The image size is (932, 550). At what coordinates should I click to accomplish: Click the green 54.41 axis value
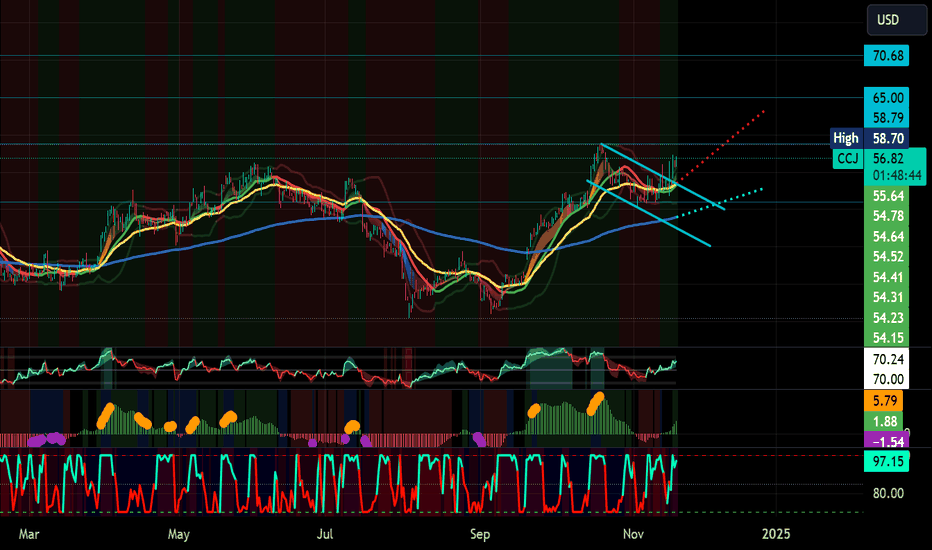point(888,277)
